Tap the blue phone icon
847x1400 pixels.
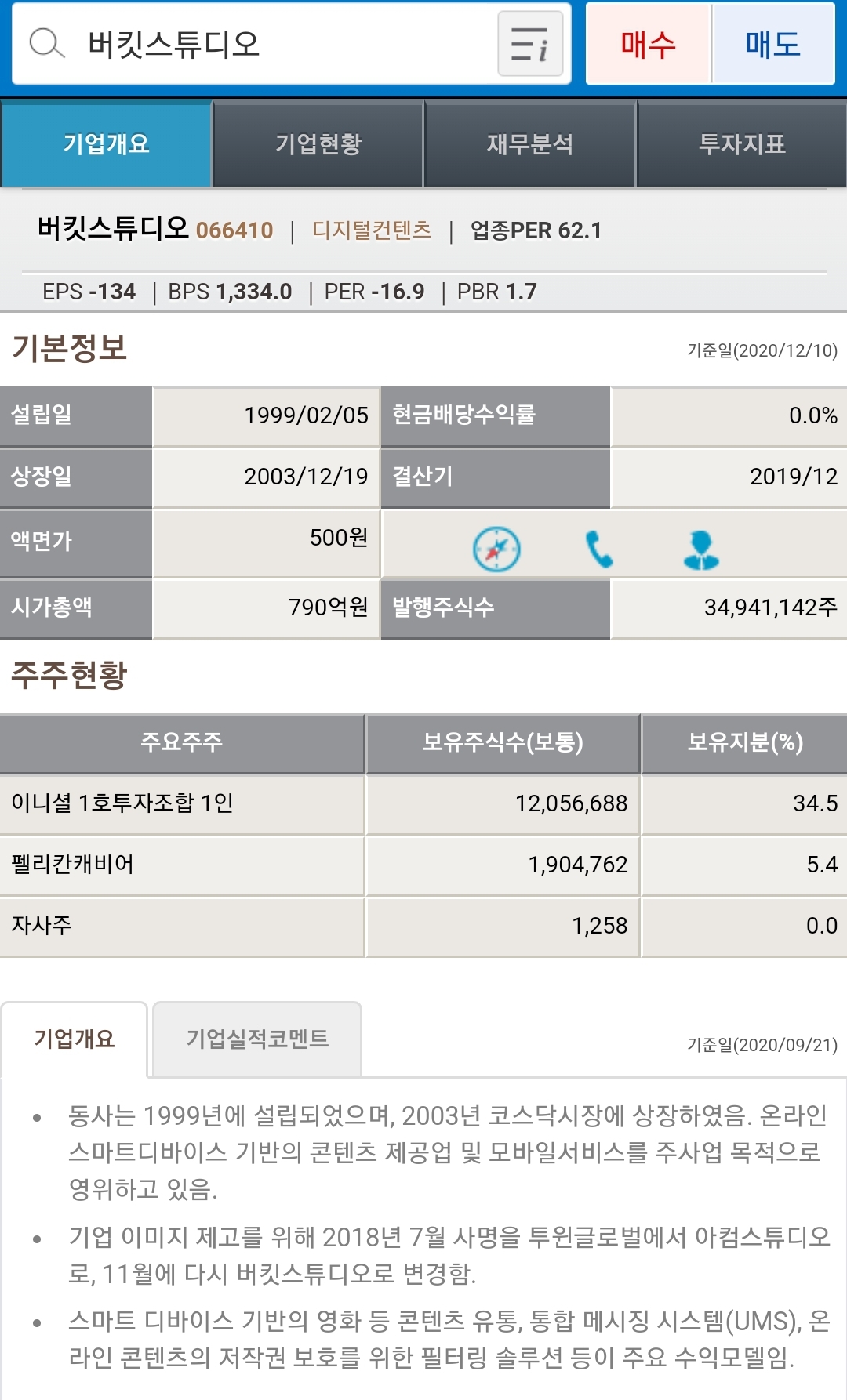pyautogui.click(x=599, y=549)
